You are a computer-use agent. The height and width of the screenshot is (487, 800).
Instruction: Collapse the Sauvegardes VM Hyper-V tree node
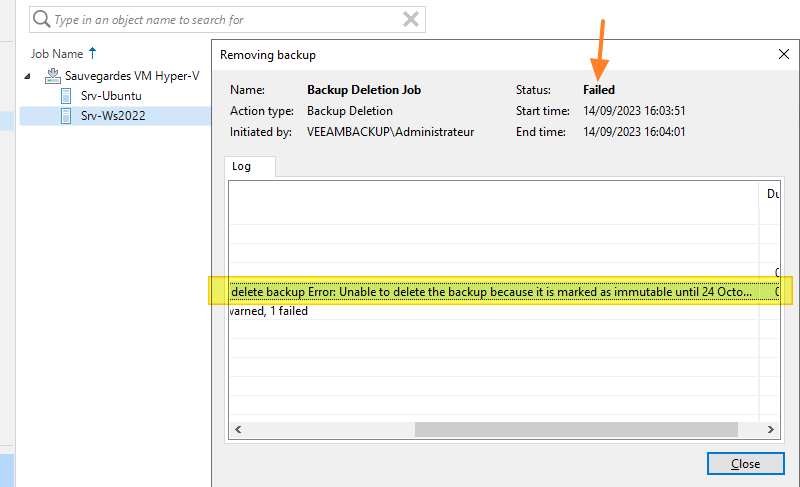point(28,76)
